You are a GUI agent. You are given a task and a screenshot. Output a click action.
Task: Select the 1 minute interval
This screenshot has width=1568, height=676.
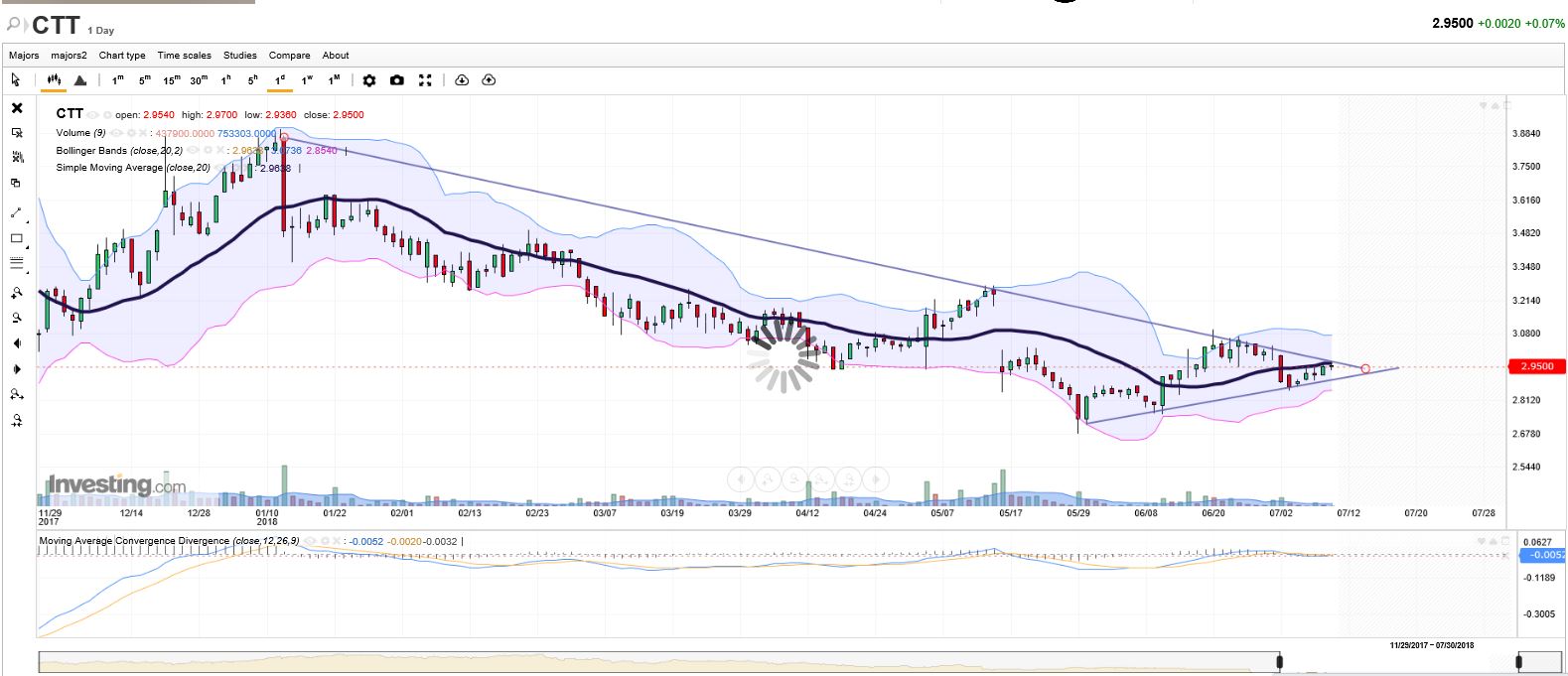(117, 79)
